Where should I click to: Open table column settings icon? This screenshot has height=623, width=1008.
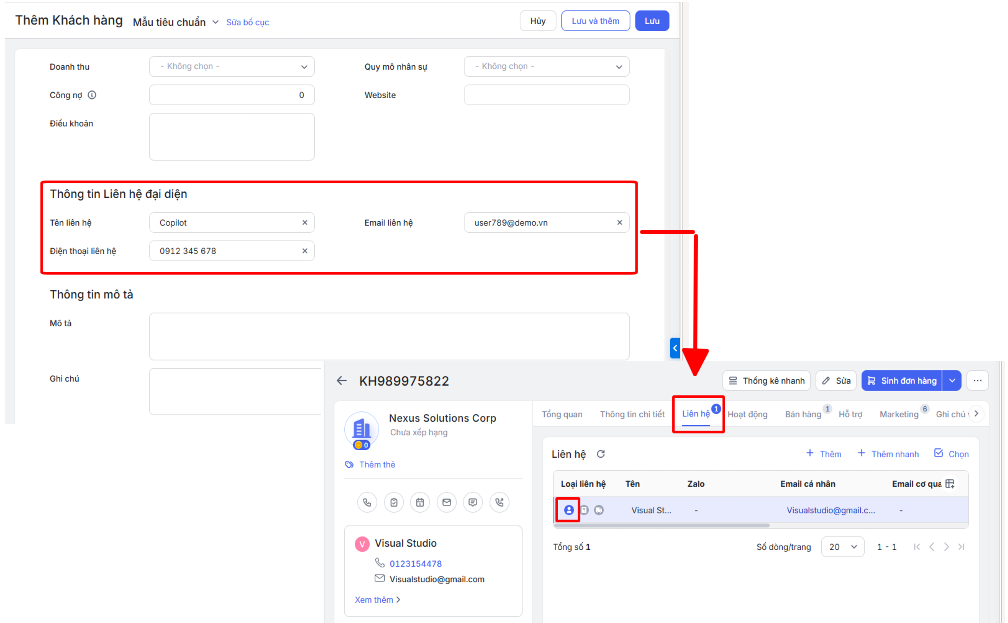pyautogui.click(x=950, y=484)
